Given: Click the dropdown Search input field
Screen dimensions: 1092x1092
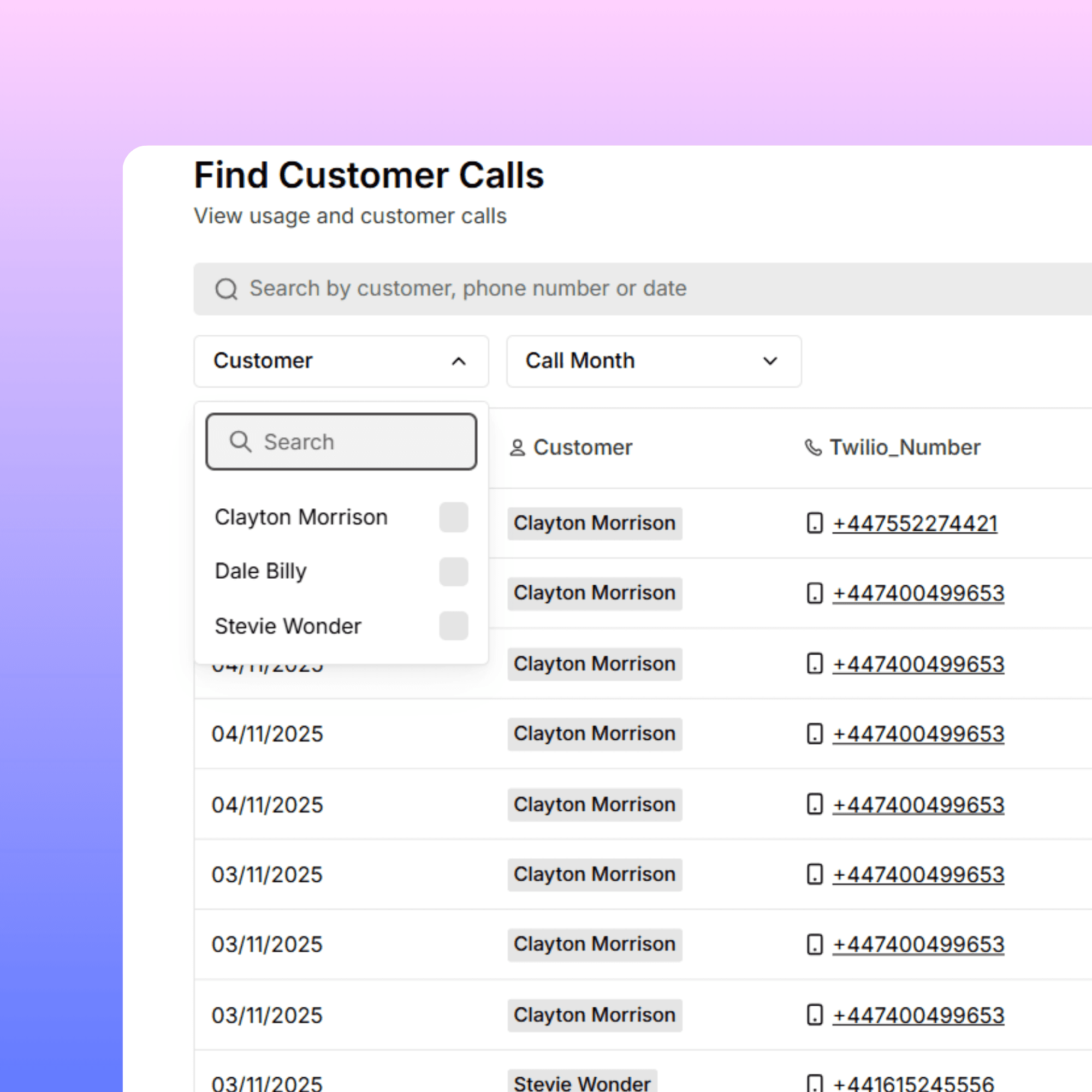Looking at the screenshot, I should [362, 442].
